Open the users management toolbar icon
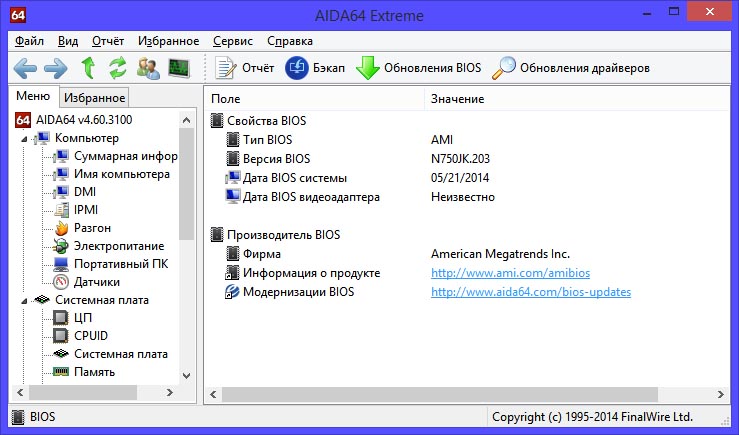 (148, 68)
